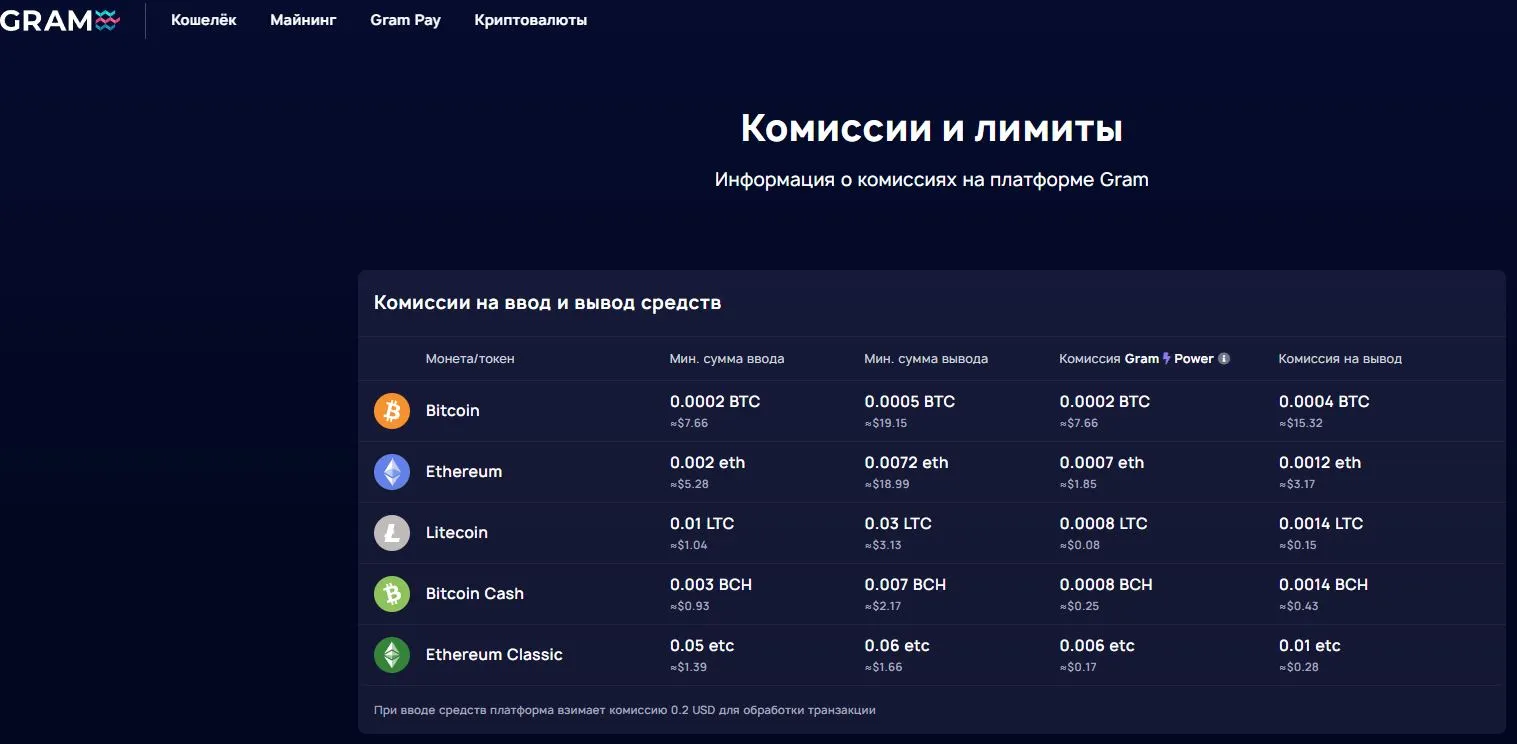
Task: Click the ≈$0.28 dollar estimate
Action: point(1299,668)
